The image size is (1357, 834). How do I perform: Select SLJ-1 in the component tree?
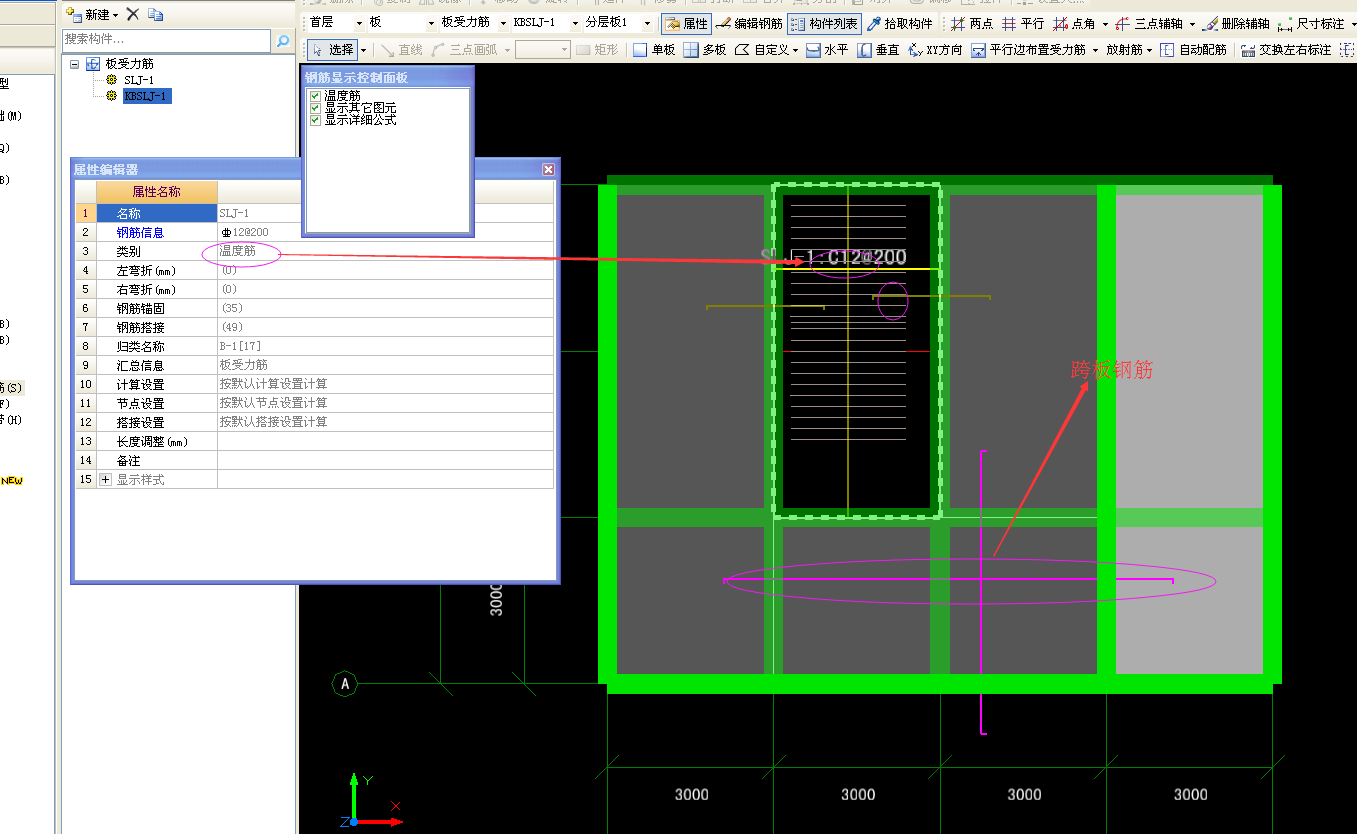[139, 80]
